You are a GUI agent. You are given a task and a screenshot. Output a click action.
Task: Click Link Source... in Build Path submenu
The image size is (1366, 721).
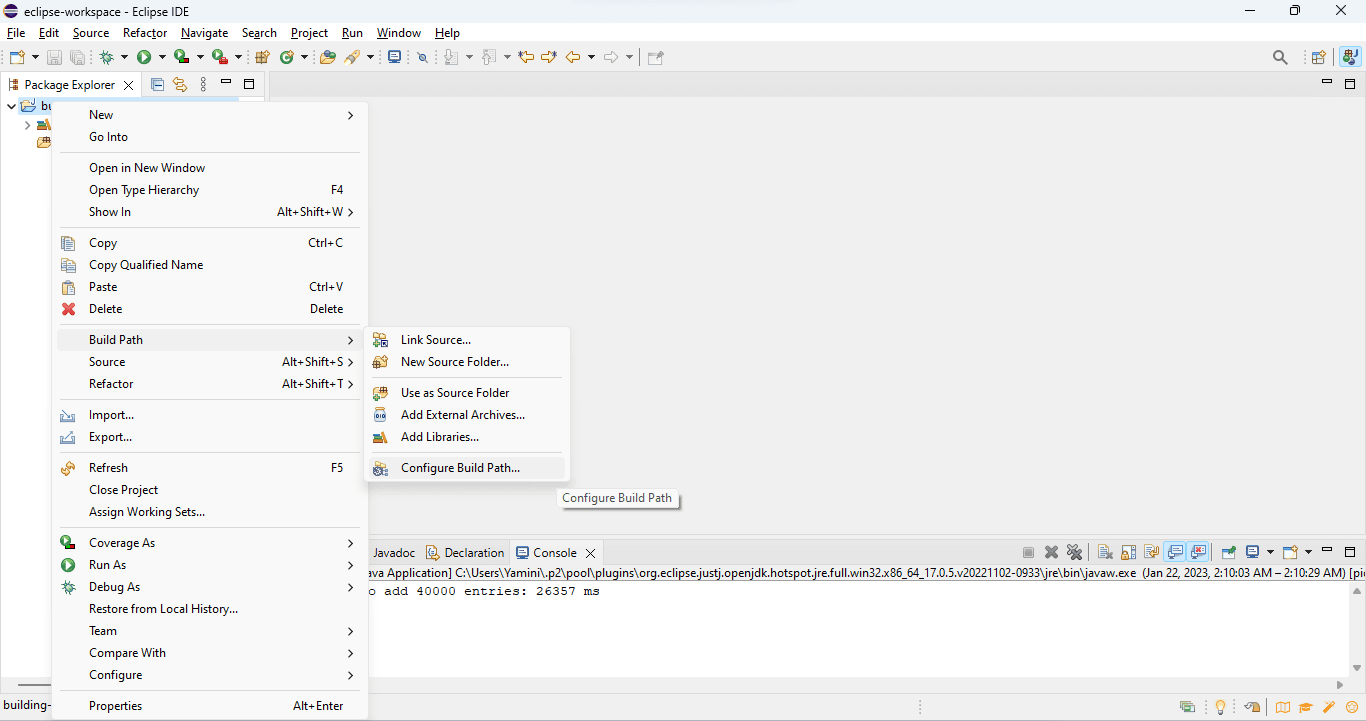pyautogui.click(x=467, y=340)
